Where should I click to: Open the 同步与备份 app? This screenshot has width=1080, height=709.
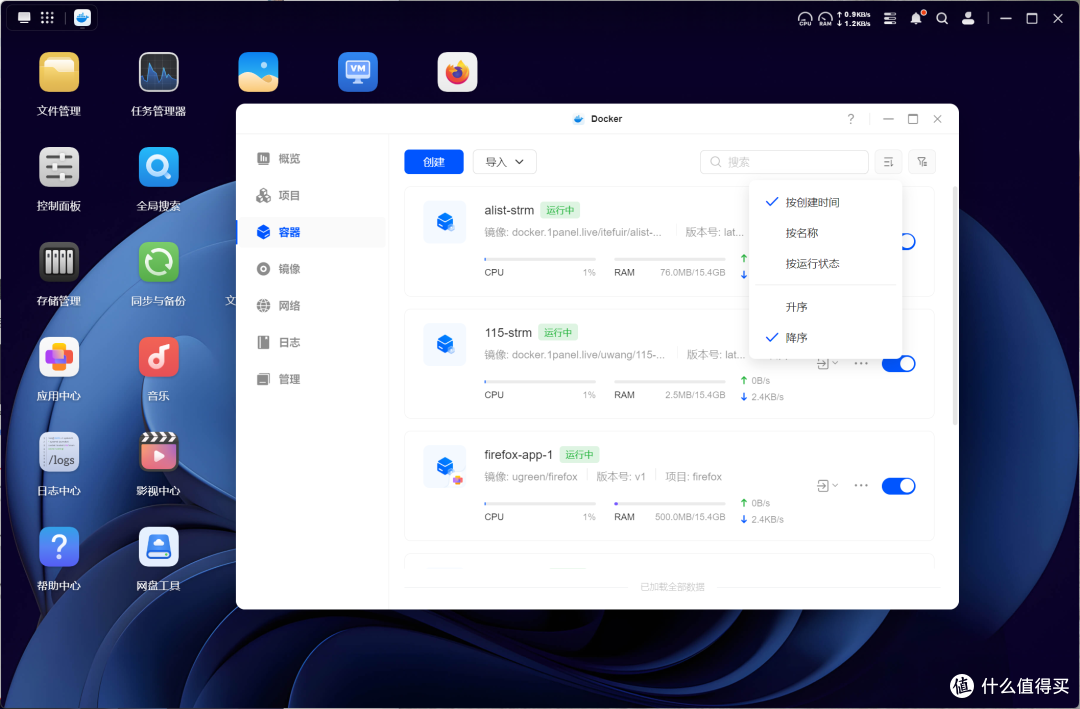tap(158, 262)
